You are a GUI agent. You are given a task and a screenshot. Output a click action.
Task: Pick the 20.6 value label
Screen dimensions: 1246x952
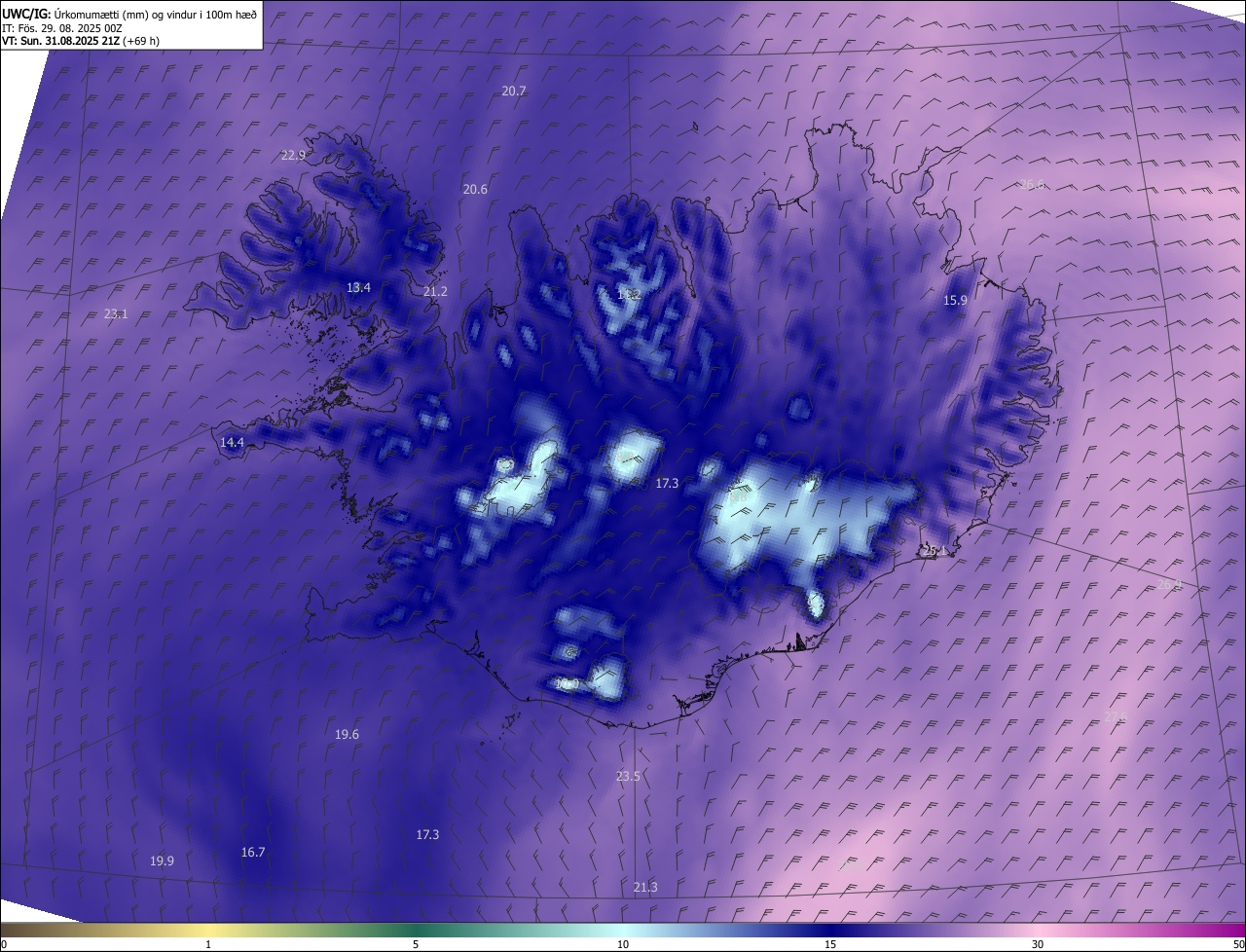click(x=475, y=189)
